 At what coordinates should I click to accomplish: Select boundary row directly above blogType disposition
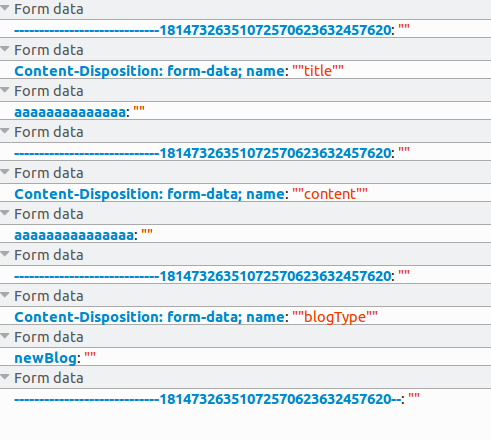[x=245, y=276]
